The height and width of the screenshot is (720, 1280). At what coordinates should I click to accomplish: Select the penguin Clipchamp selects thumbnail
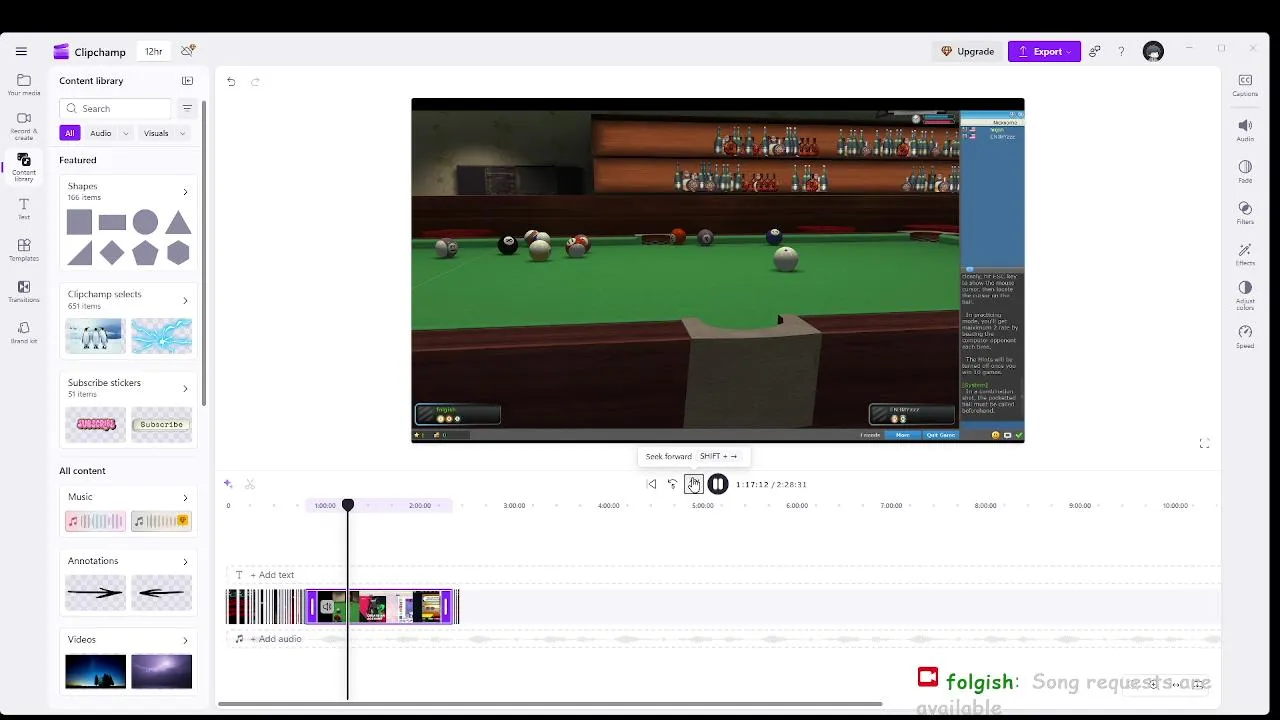click(95, 336)
